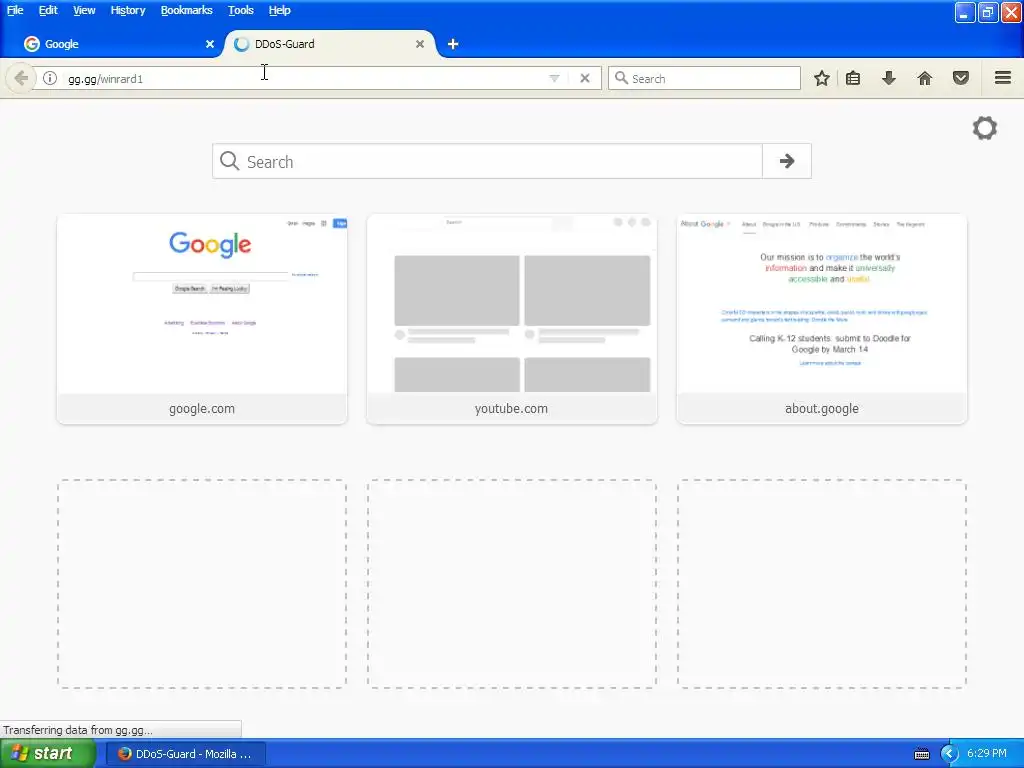1024x768 pixels.
Task: Open a new tab with the plus button
Action: click(453, 44)
